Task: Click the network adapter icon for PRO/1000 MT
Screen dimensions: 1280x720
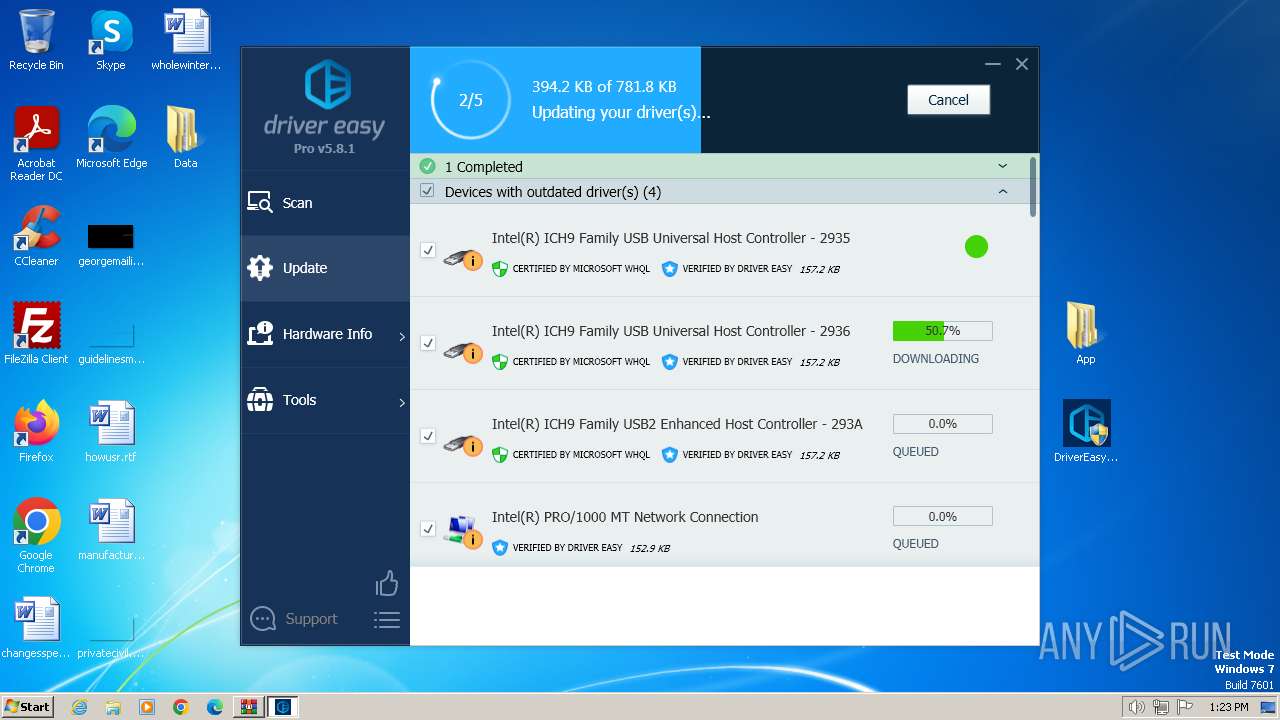Action: (462, 531)
